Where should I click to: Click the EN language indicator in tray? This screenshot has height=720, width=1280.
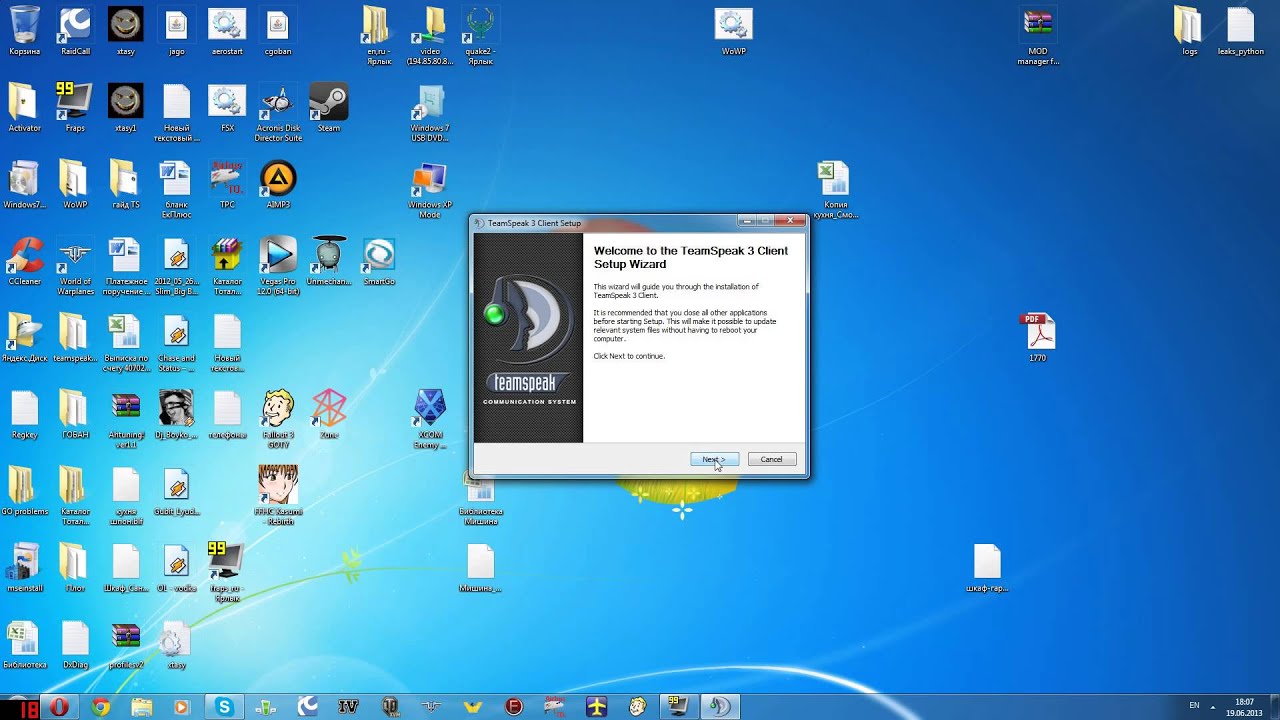coord(1194,706)
